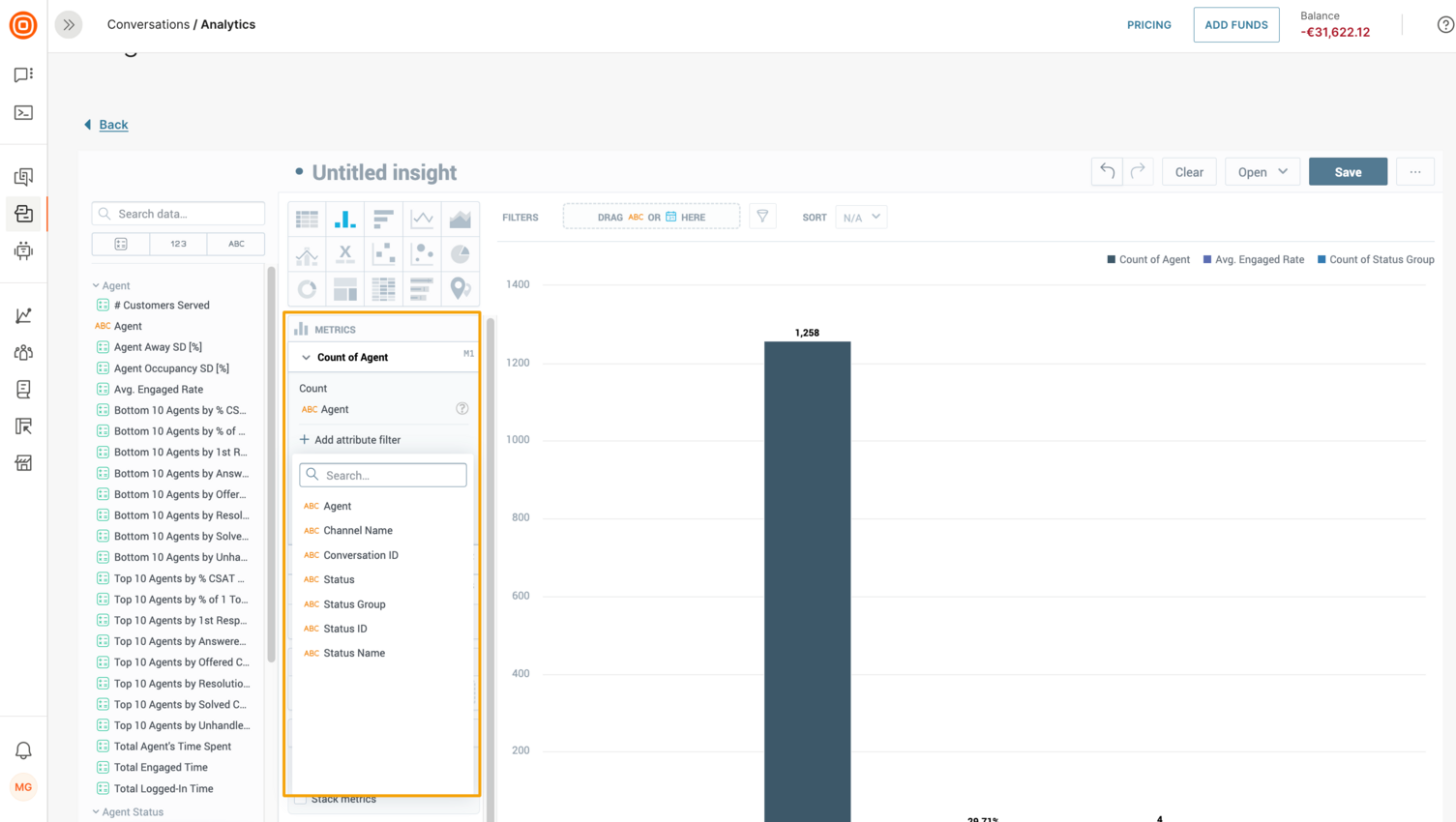Select the donut chart visualization
This screenshot has width=1456, height=822.
coord(307,288)
